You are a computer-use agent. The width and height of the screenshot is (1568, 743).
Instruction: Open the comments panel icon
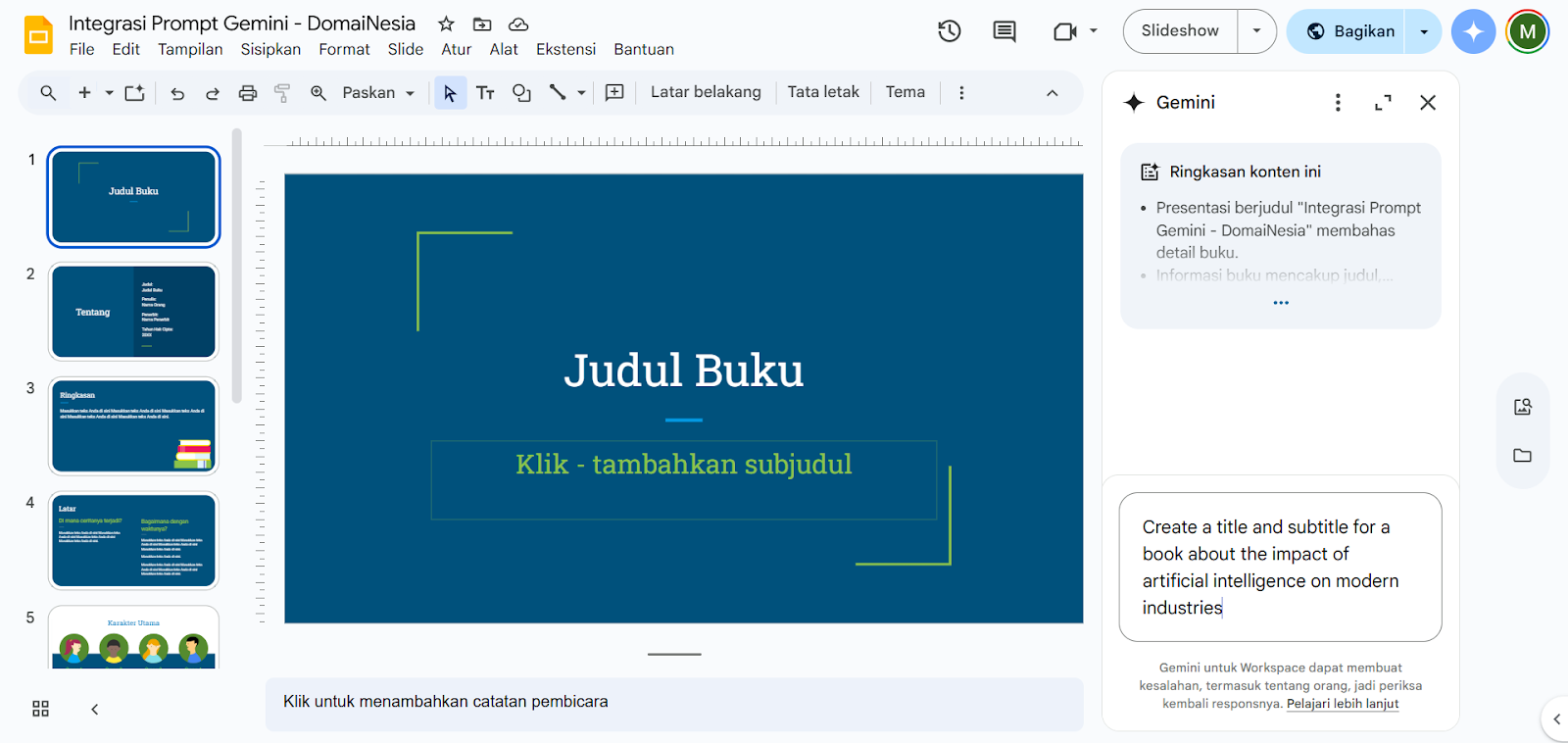pos(1004,31)
